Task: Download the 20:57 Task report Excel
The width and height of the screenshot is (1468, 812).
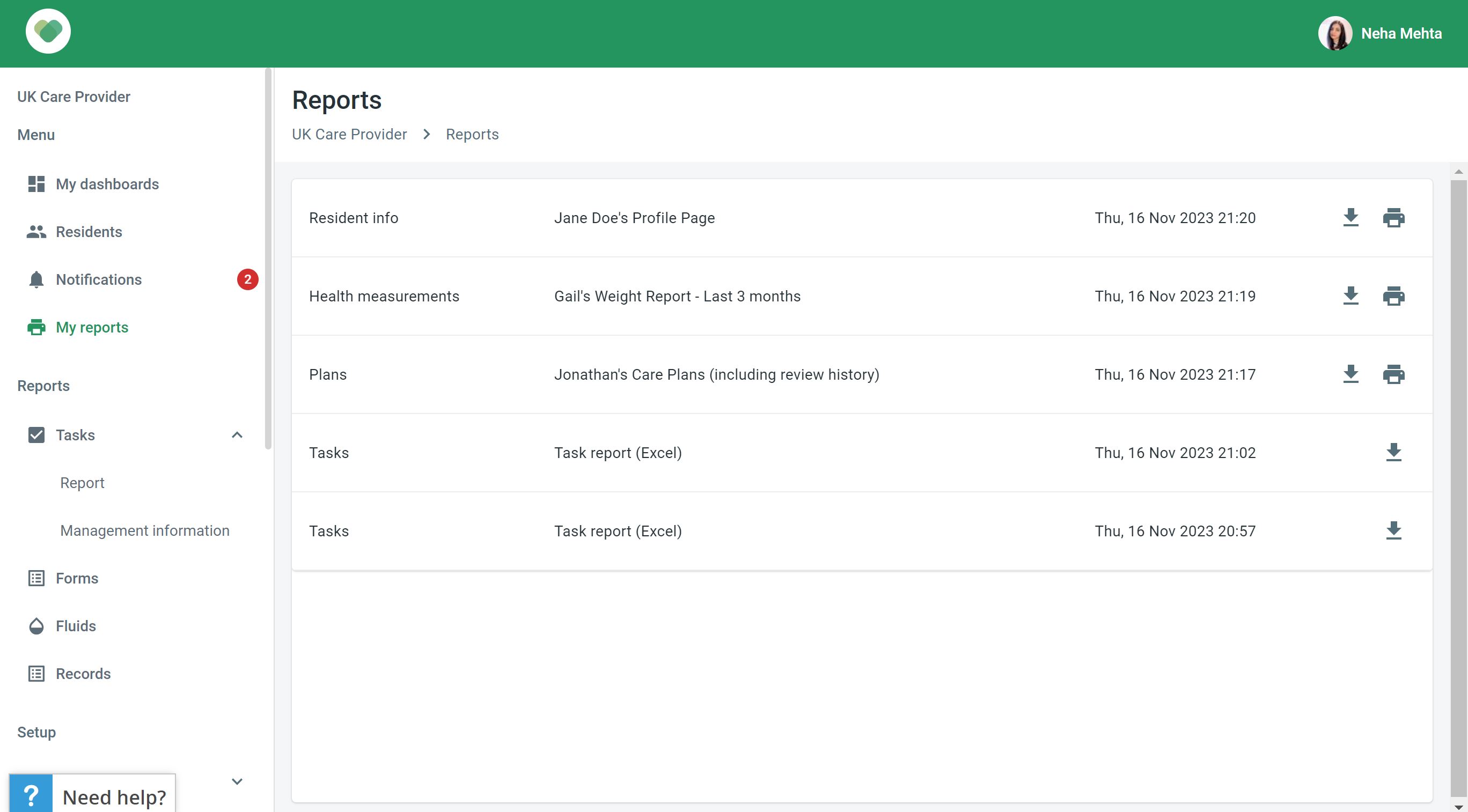Action: (1393, 530)
